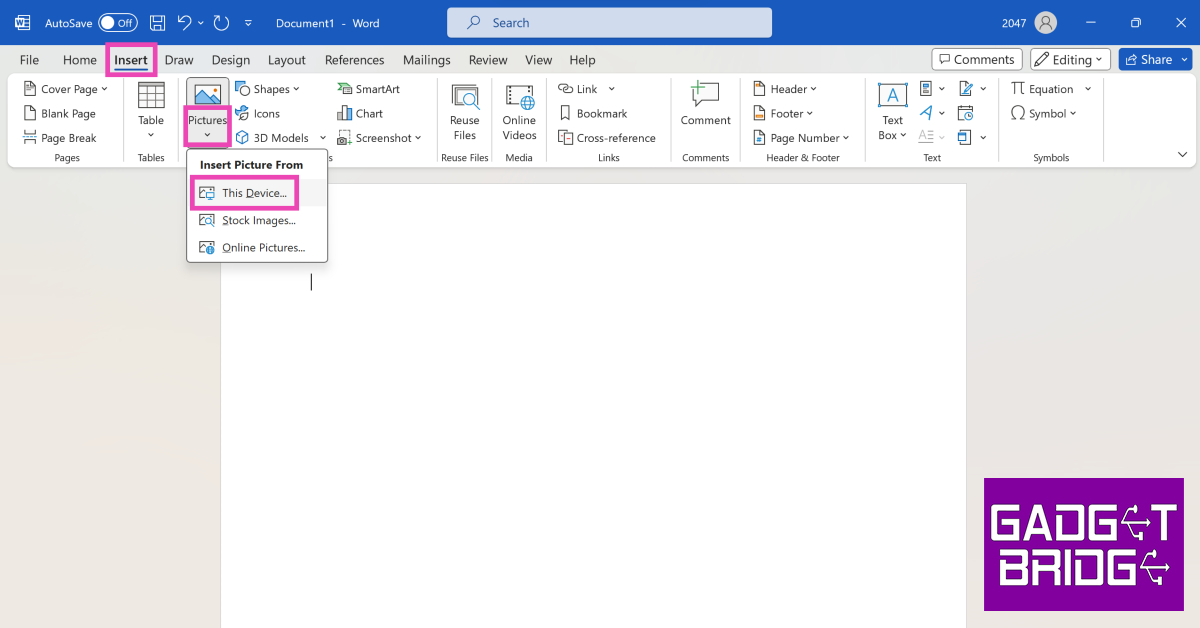Click the Comments button

pos(977,60)
